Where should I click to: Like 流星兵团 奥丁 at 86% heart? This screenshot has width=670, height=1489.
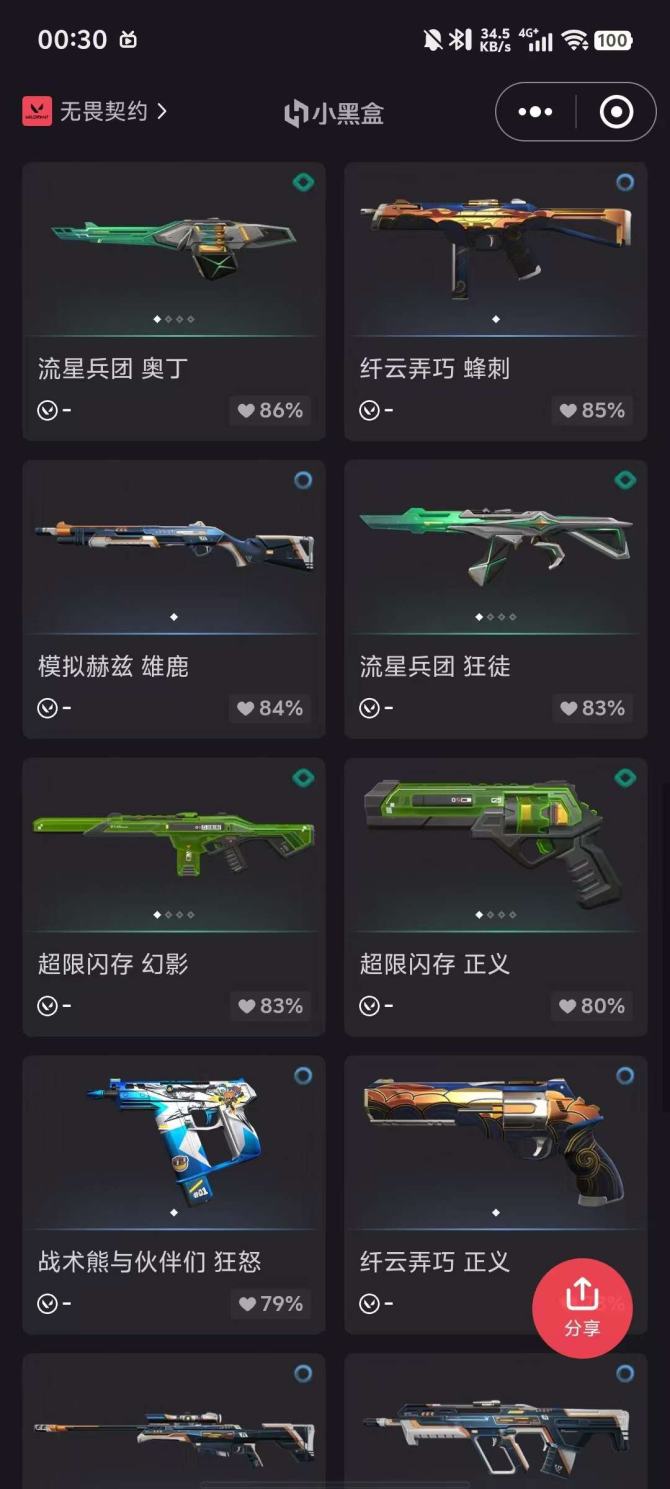(x=270, y=410)
